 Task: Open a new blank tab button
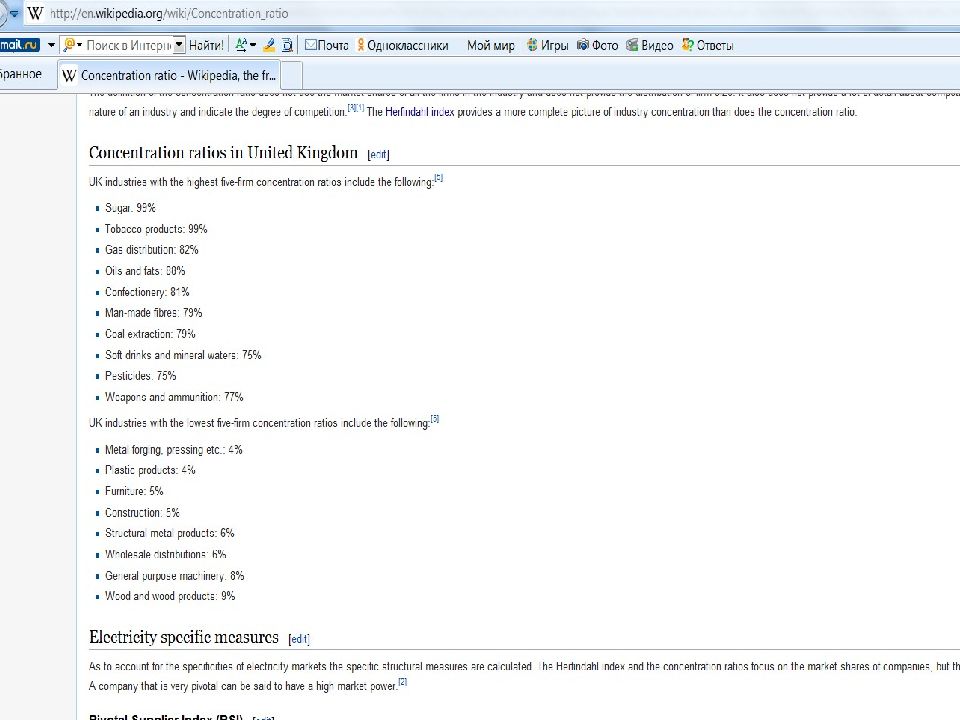tap(291, 75)
